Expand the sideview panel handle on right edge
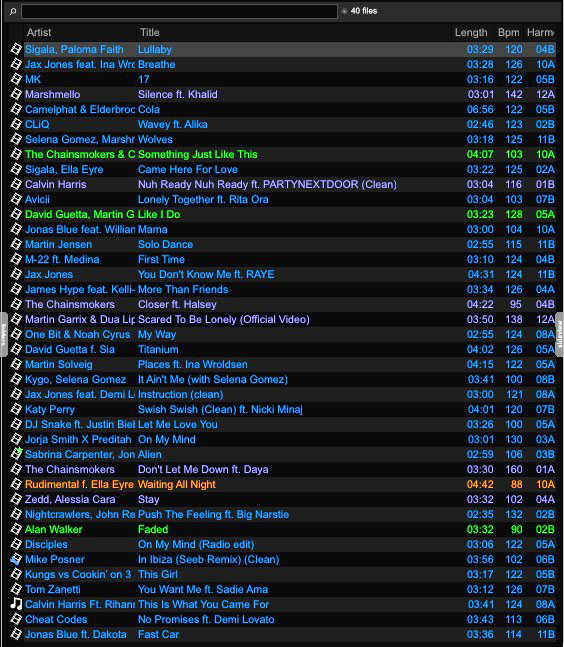This screenshot has height=647, width=564. pos(560,334)
